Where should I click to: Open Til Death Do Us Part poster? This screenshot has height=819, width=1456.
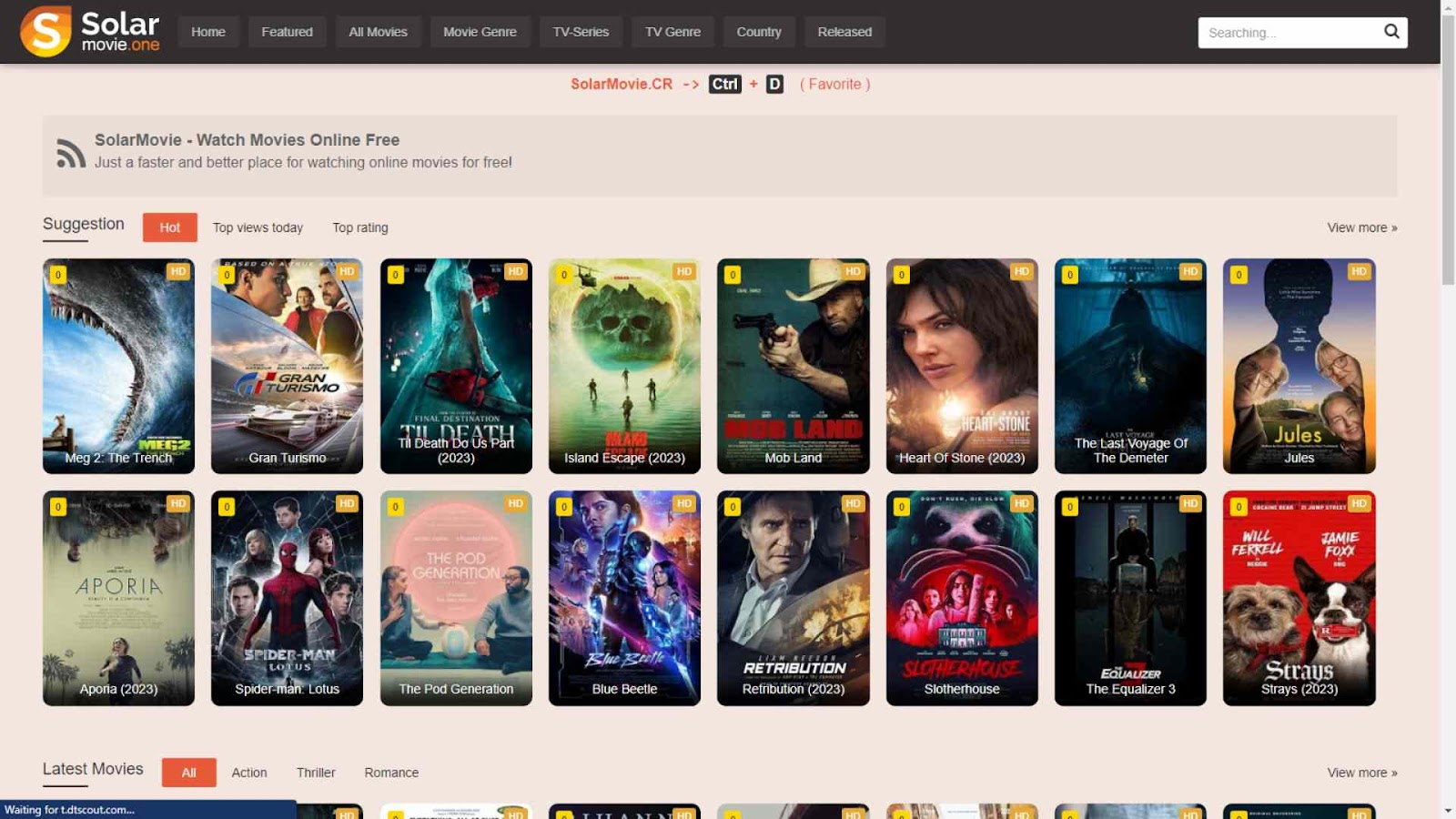[456, 366]
